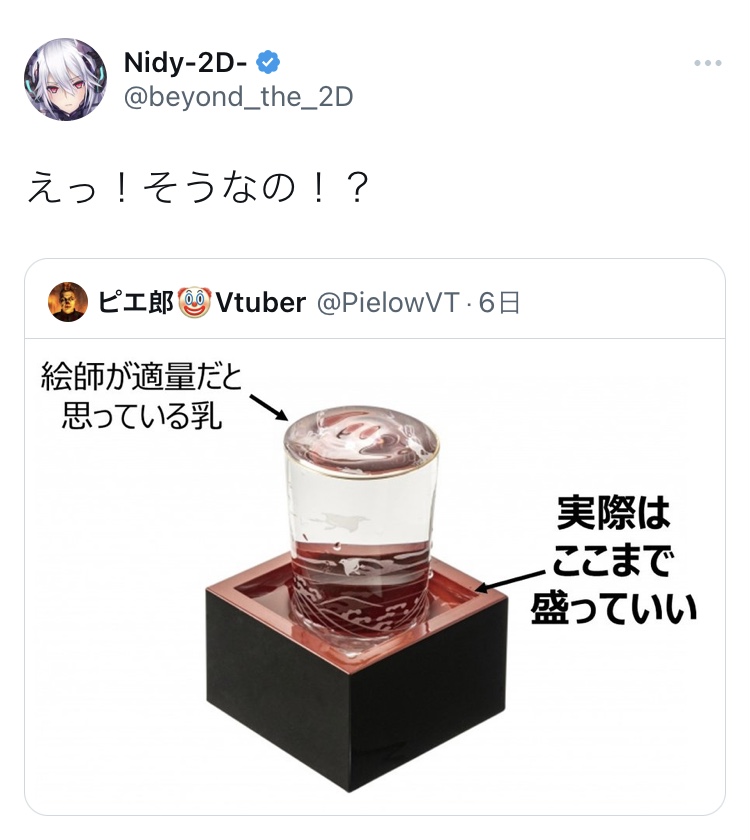Click the 絵師が適量だと caption in image
Screen dimensions: 750x840
coord(142,377)
